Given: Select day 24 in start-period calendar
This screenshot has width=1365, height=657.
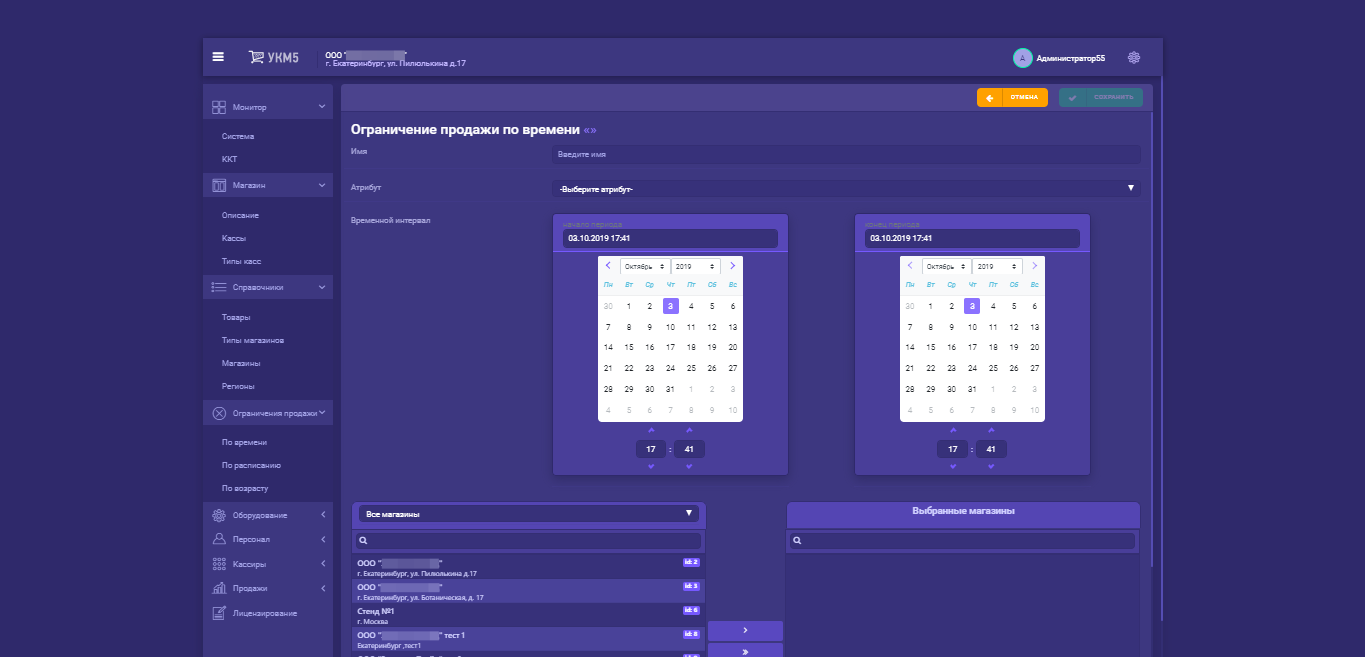Looking at the screenshot, I should point(670,368).
